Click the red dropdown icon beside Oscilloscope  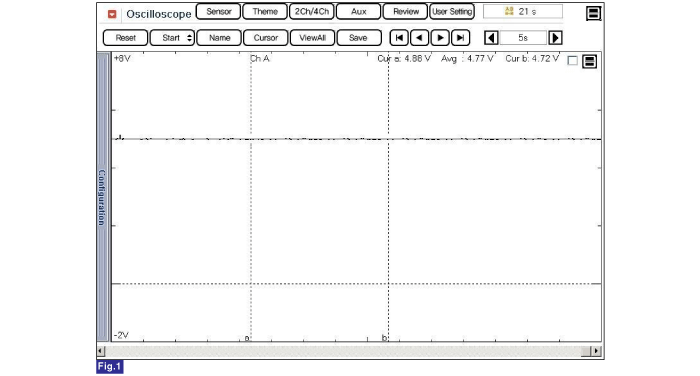pos(112,14)
